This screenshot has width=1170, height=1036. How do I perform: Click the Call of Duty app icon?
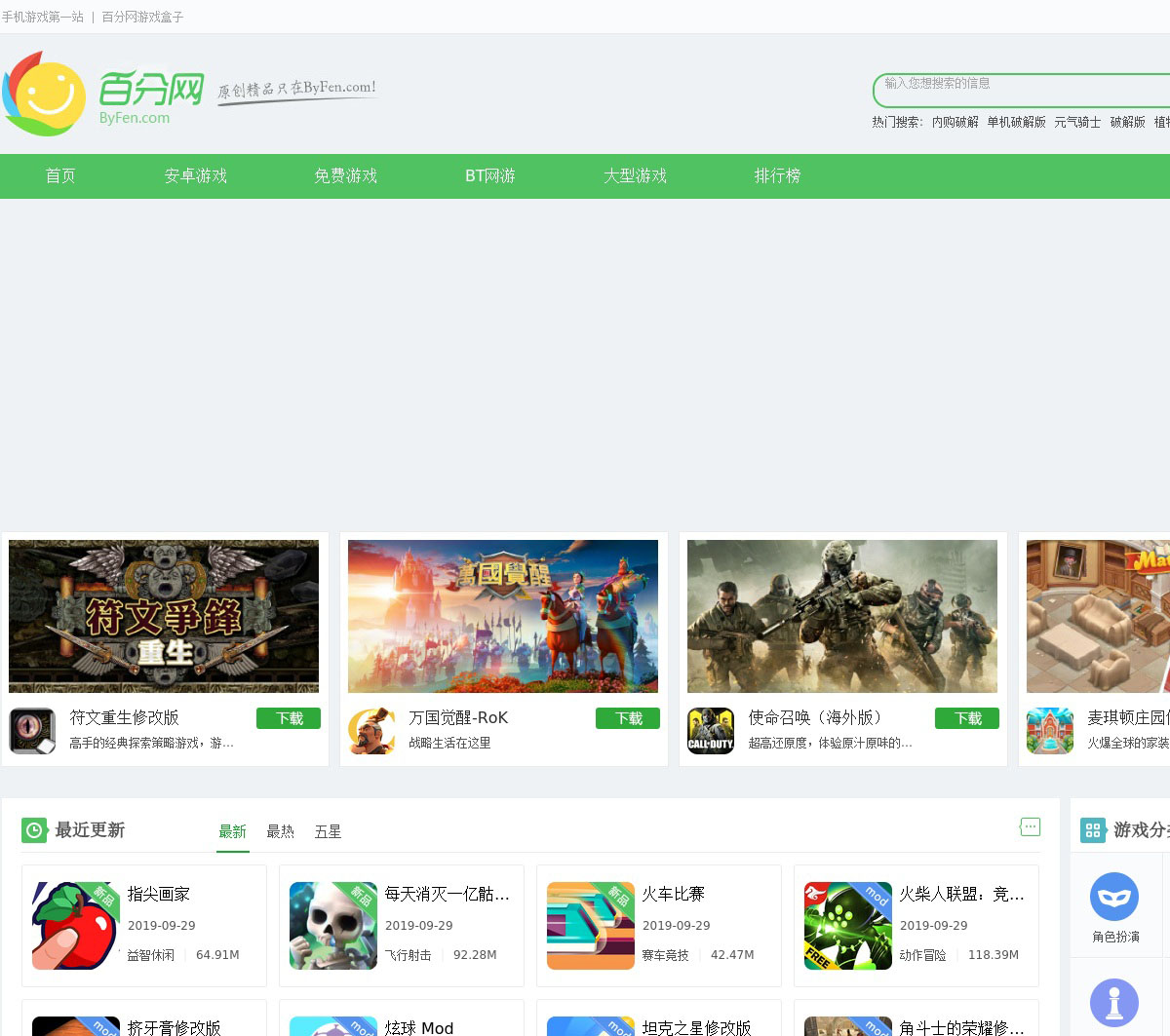[711, 731]
